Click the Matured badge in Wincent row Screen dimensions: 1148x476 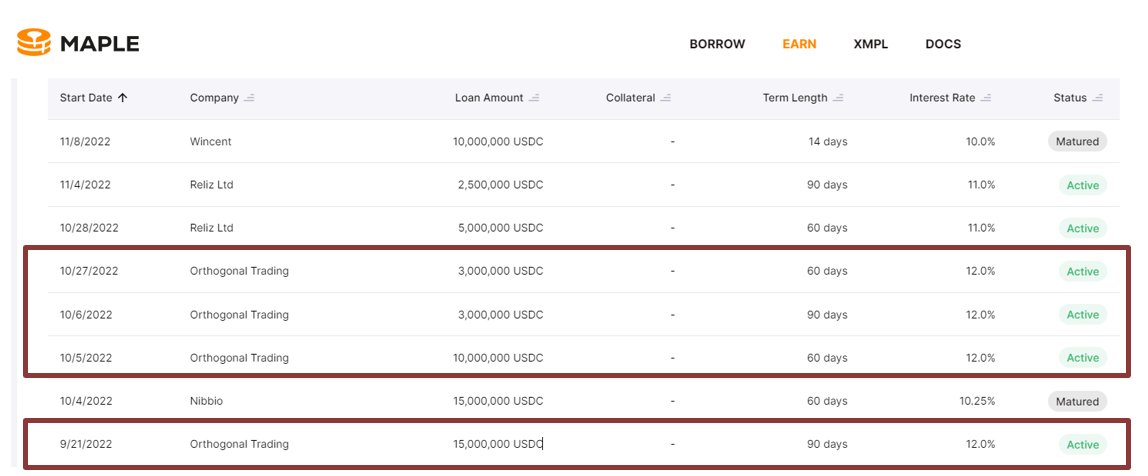1077,141
